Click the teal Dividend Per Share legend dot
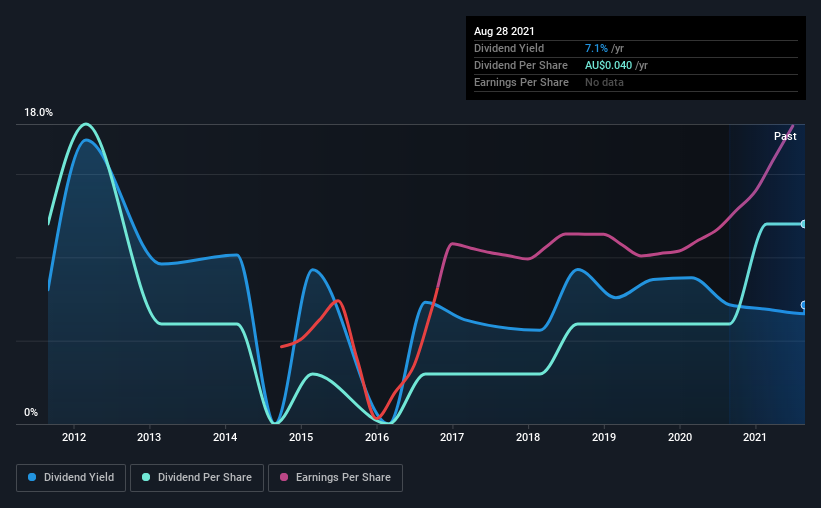 [146, 477]
